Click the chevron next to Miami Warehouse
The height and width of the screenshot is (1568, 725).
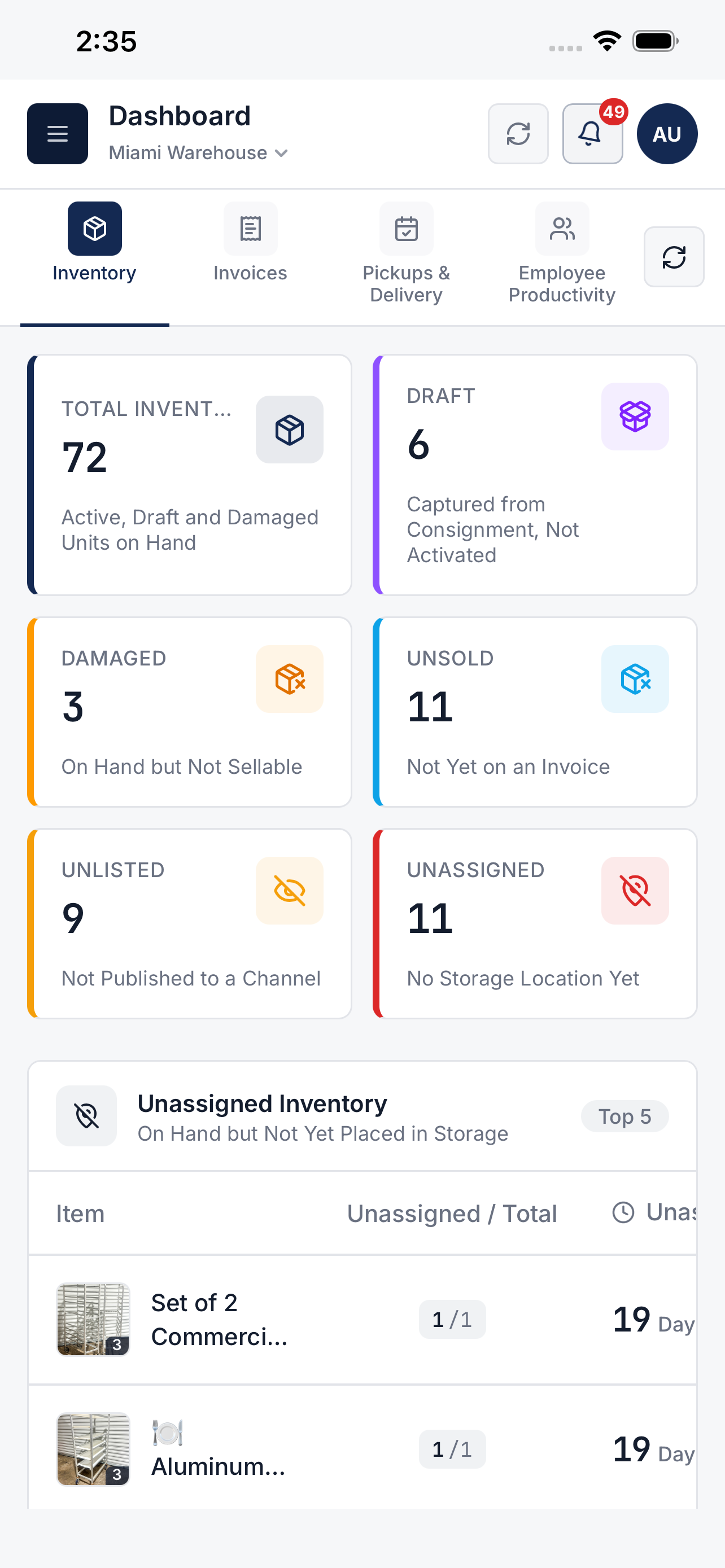click(x=281, y=154)
